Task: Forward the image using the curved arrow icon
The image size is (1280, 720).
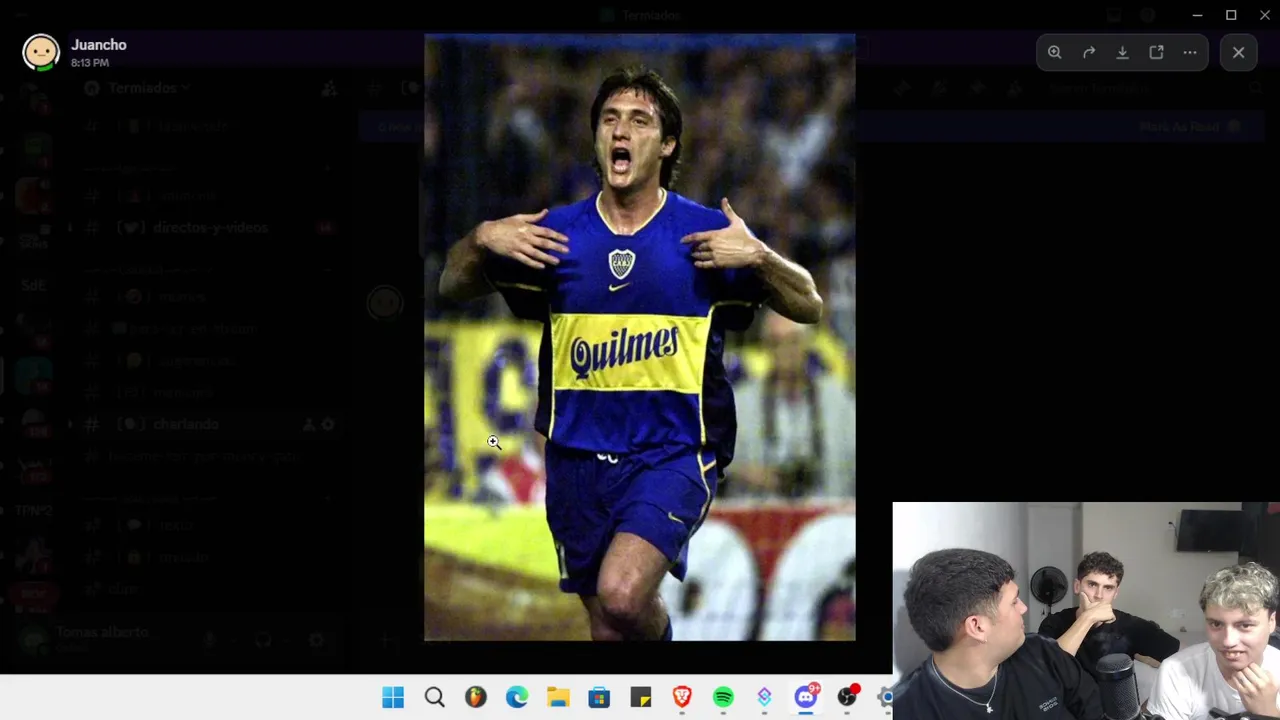Action: pos(1089,52)
